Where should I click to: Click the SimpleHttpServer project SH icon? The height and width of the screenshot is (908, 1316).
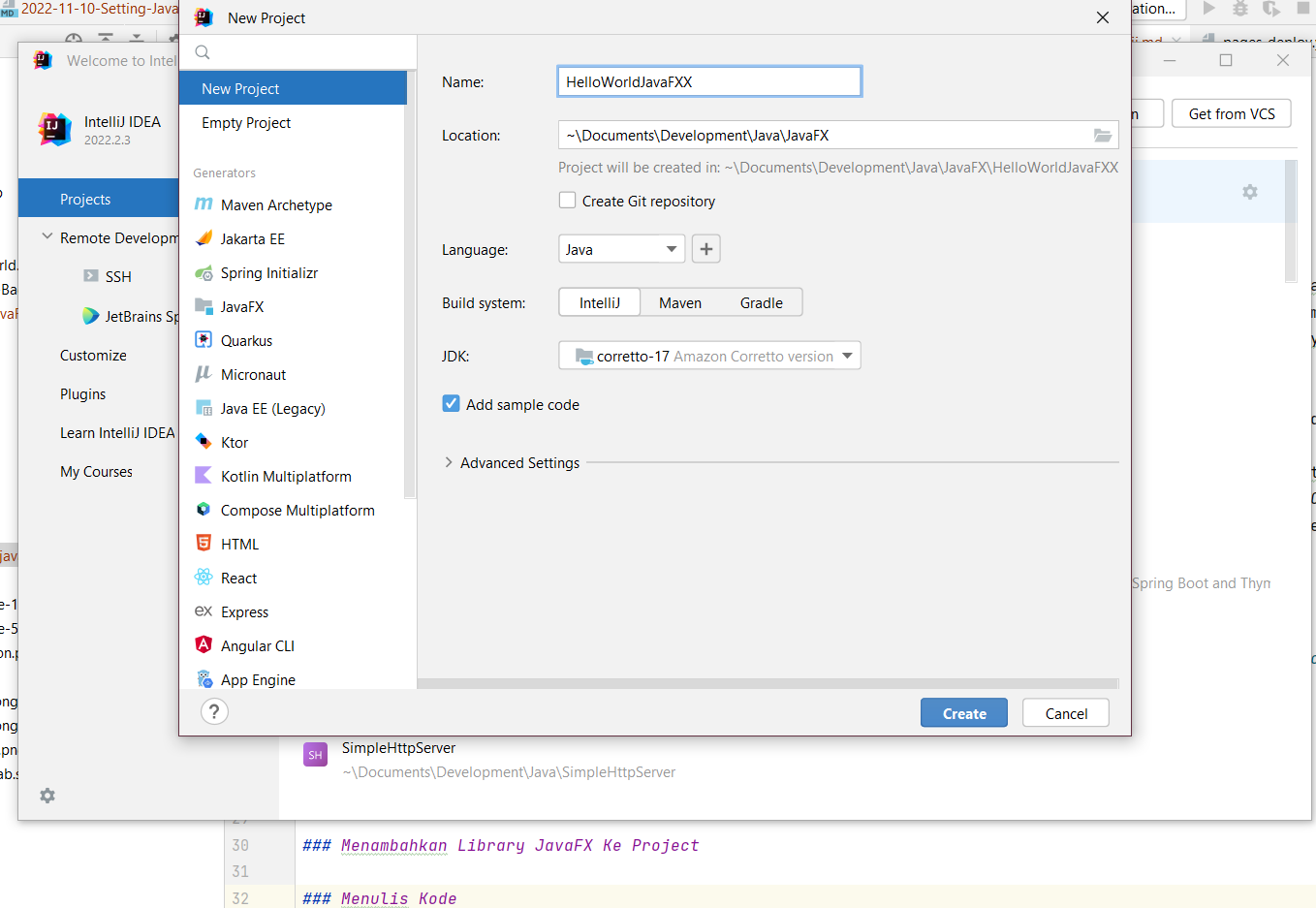pyautogui.click(x=315, y=755)
